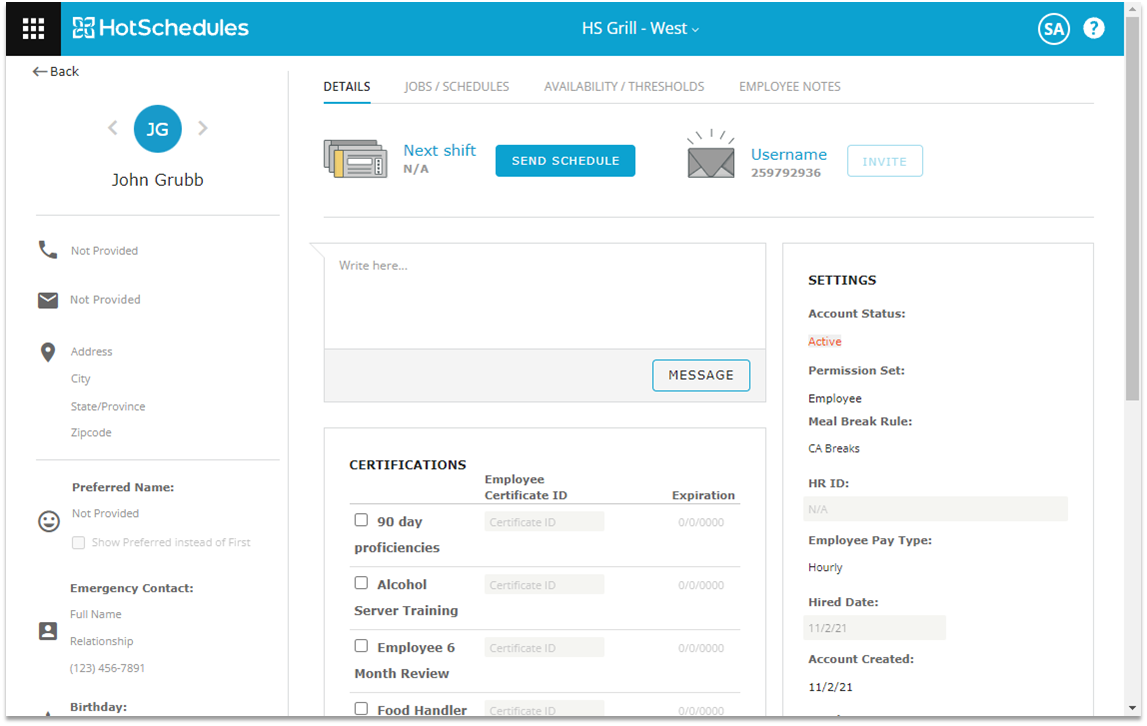1147x726 pixels.
Task: Switch to Jobs / Schedules tab
Action: [456, 87]
